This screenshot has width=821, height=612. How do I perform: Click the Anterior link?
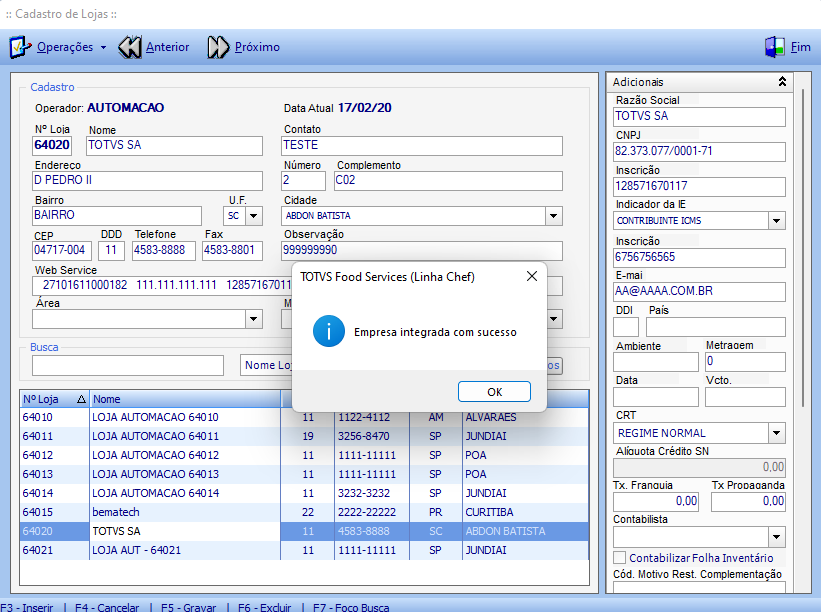point(168,47)
